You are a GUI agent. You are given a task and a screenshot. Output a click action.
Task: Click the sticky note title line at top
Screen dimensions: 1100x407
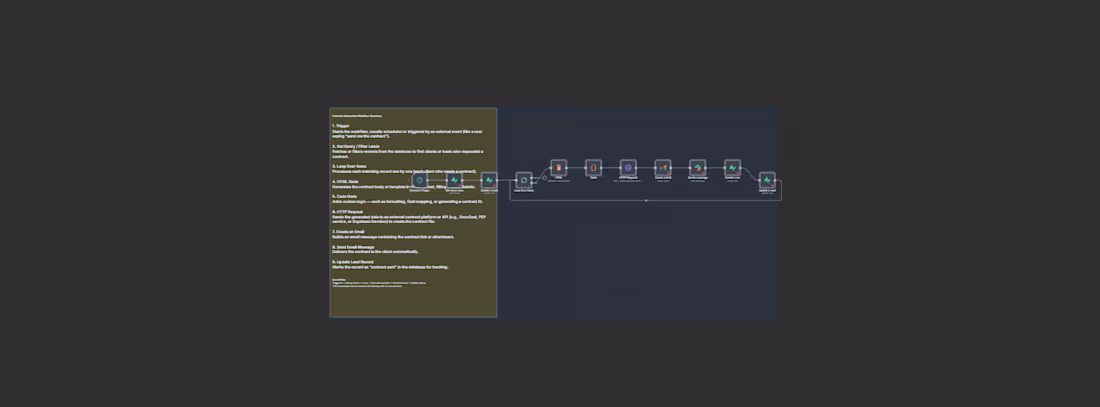pyautogui.click(x=357, y=115)
